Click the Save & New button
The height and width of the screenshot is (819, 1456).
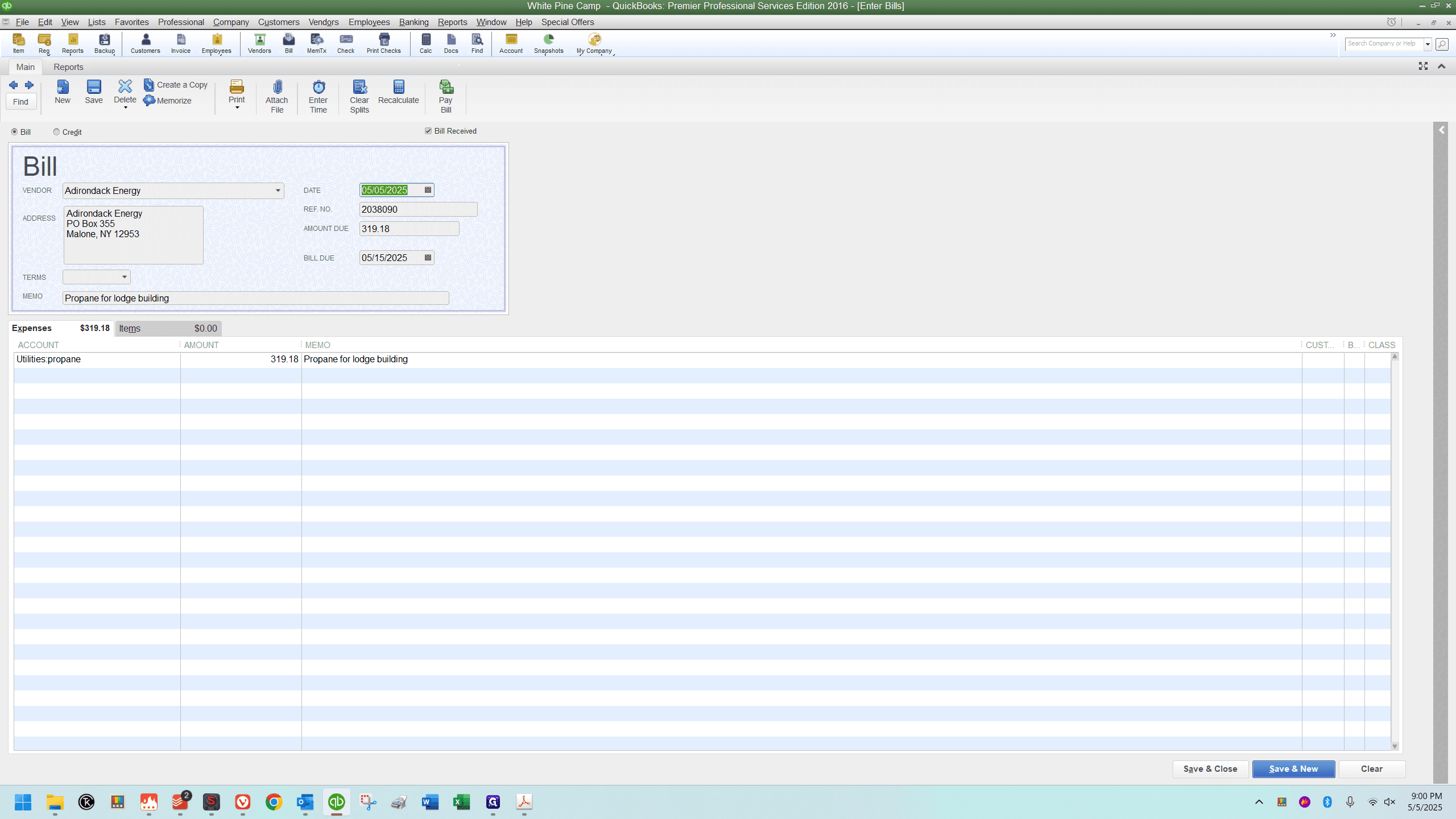point(1293,769)
